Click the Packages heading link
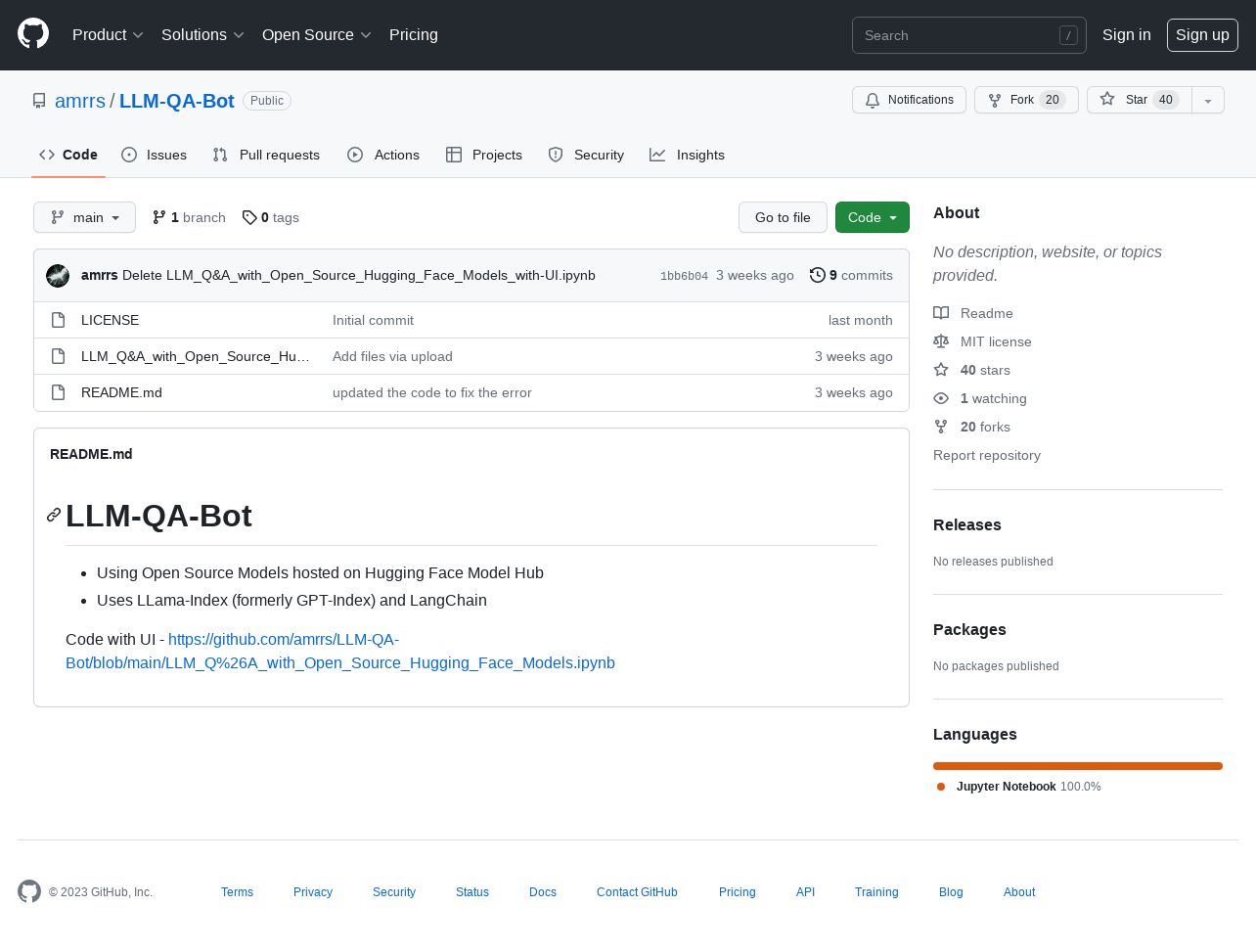This screenshot has width=1256, height=952. [x=969, y=629]
